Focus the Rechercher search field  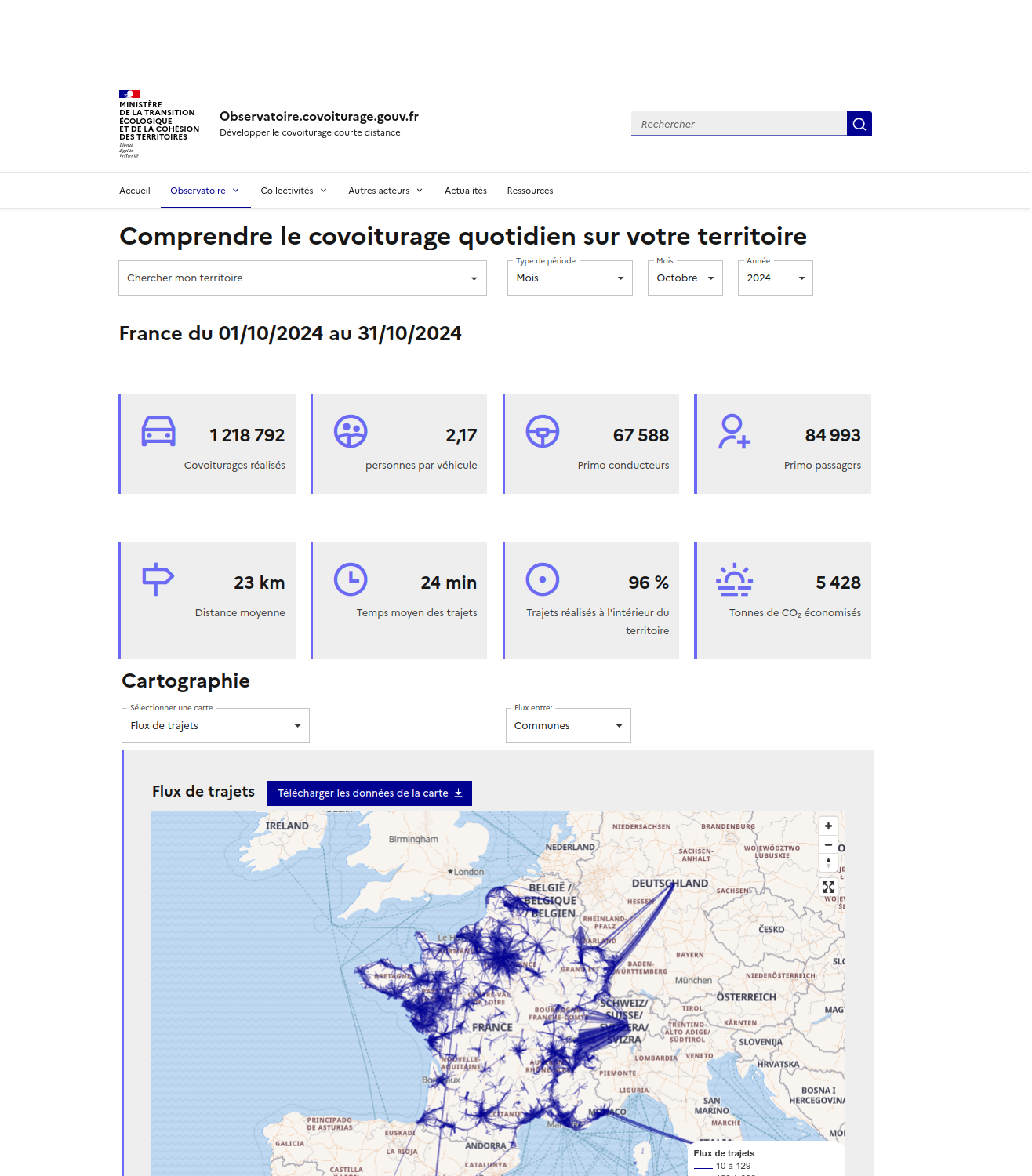(738, 124)
